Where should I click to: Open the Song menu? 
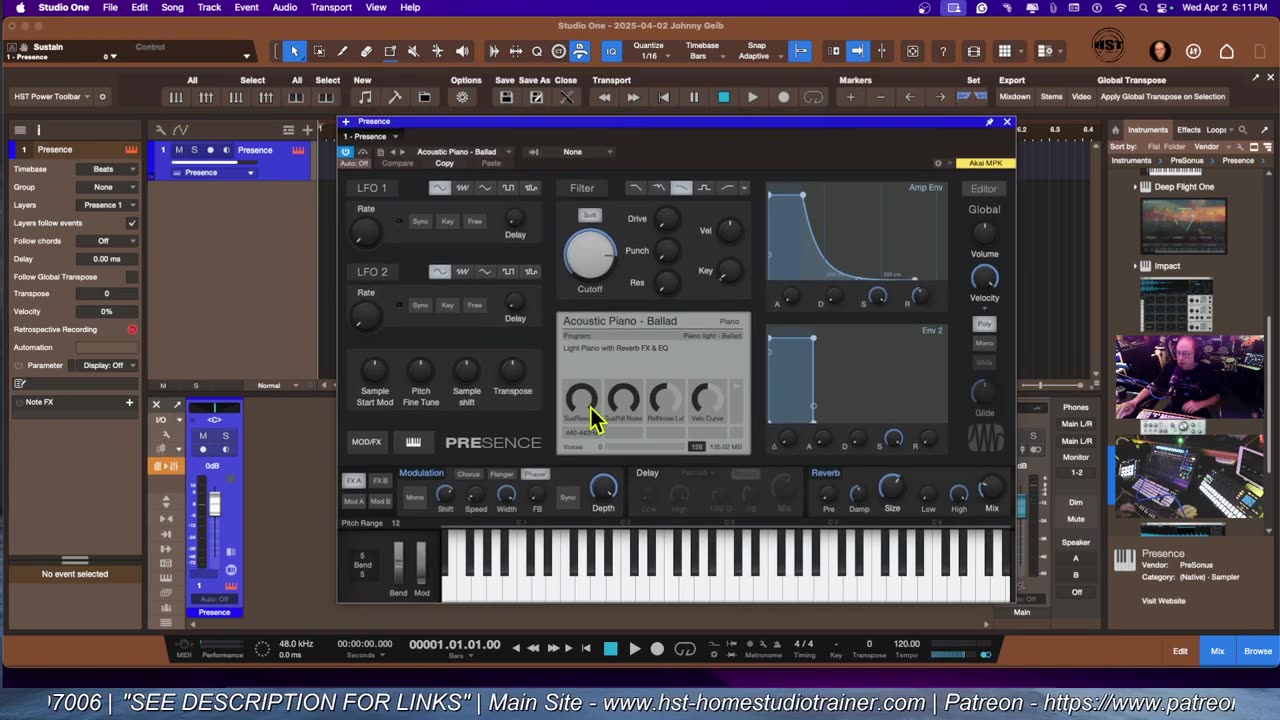click(172, 7)
